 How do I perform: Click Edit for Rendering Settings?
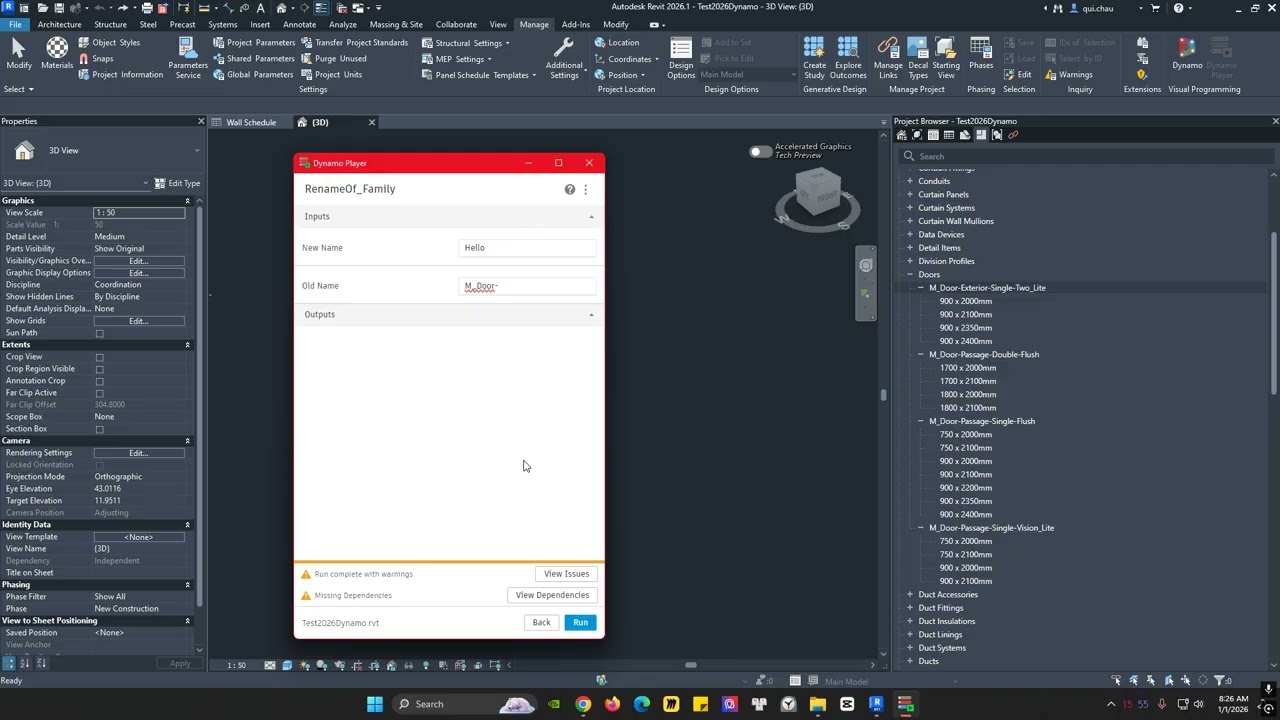[138, 453]
